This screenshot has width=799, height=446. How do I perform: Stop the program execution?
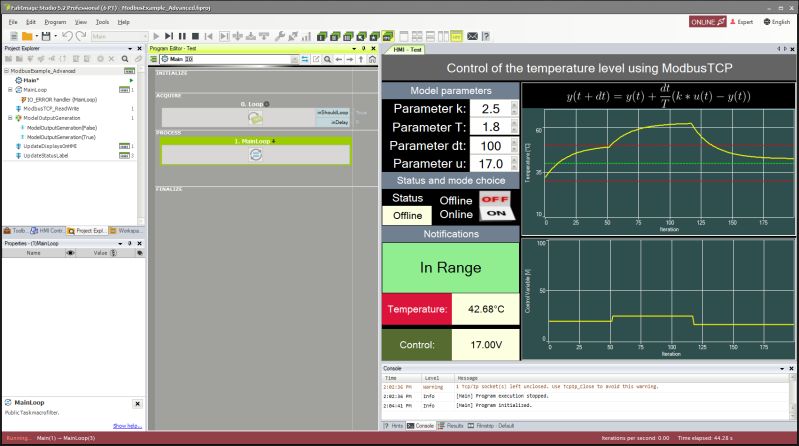(x=195, y=36)
